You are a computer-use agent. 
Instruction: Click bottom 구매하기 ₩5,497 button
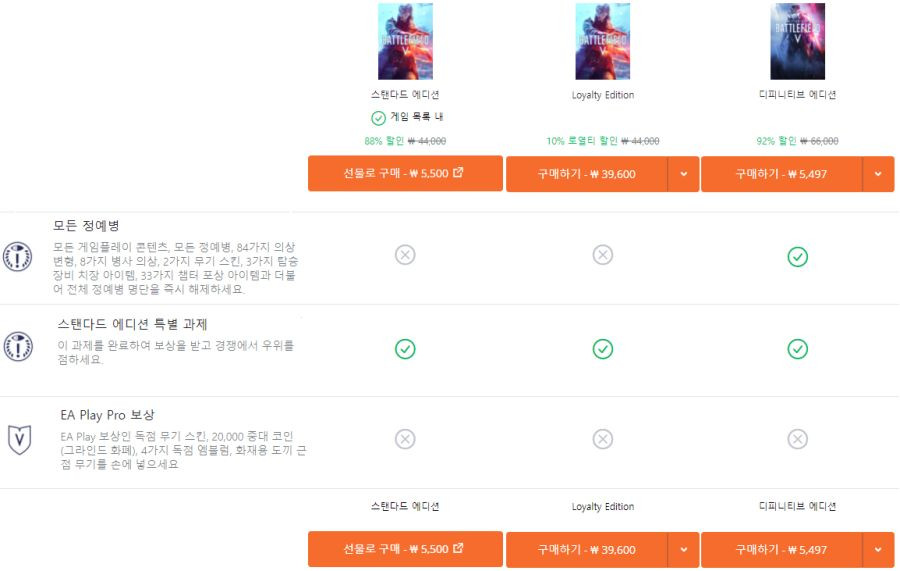coord(782,549)
